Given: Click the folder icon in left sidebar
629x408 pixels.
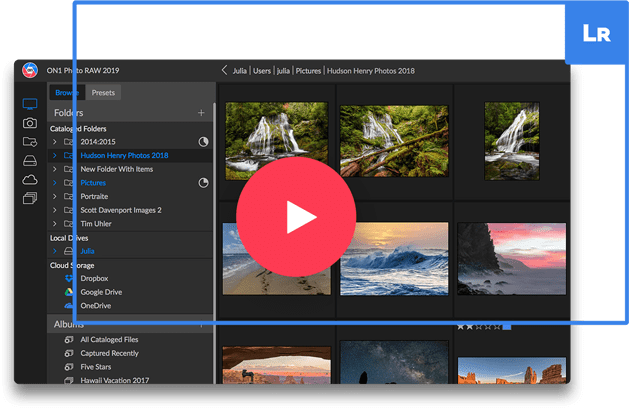Looking at the screenshot, I should 30,142.
